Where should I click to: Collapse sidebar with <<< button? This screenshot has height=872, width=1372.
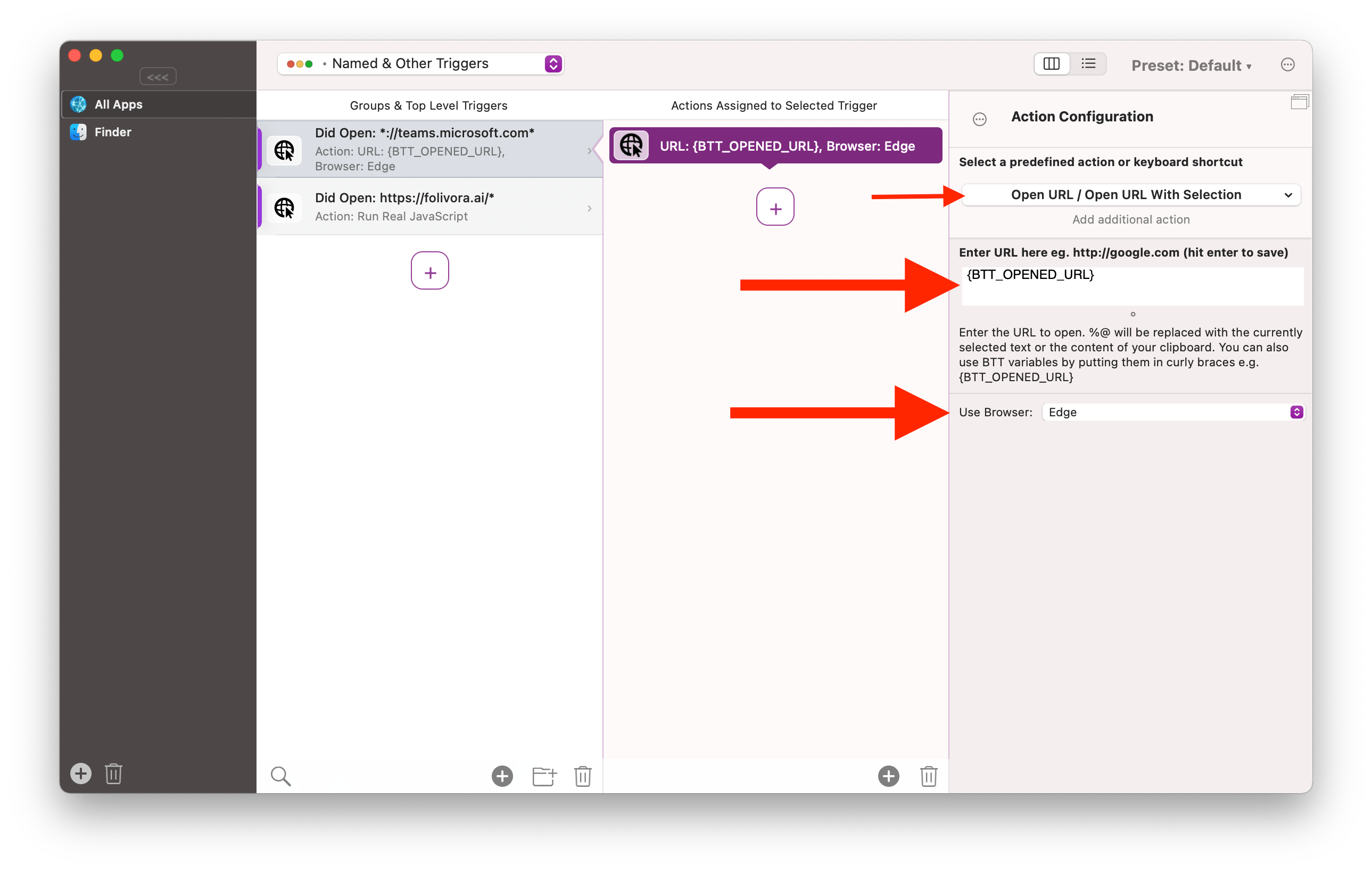158,77
